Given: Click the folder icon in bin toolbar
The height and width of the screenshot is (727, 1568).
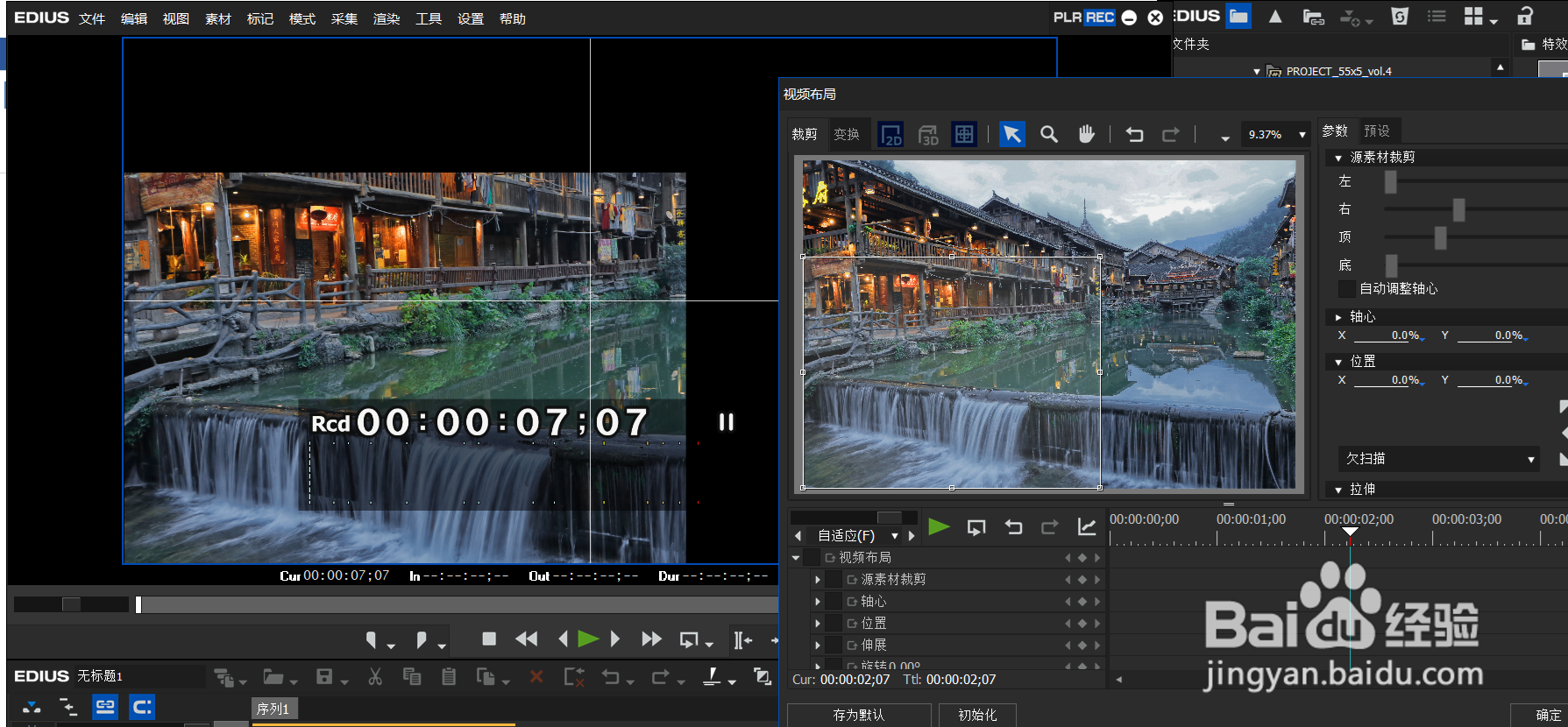Looking at the screenshot, I should pos(1238,16).
